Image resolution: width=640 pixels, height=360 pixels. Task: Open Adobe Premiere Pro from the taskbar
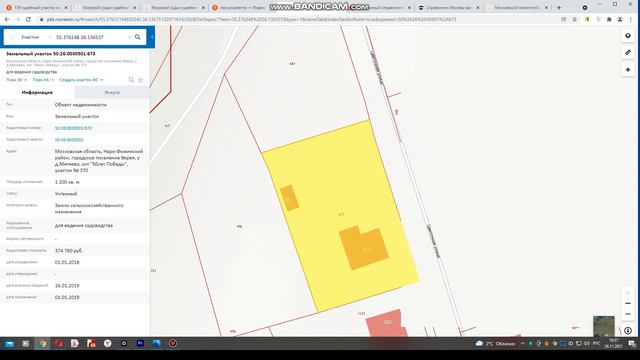(x=140, y=344)
